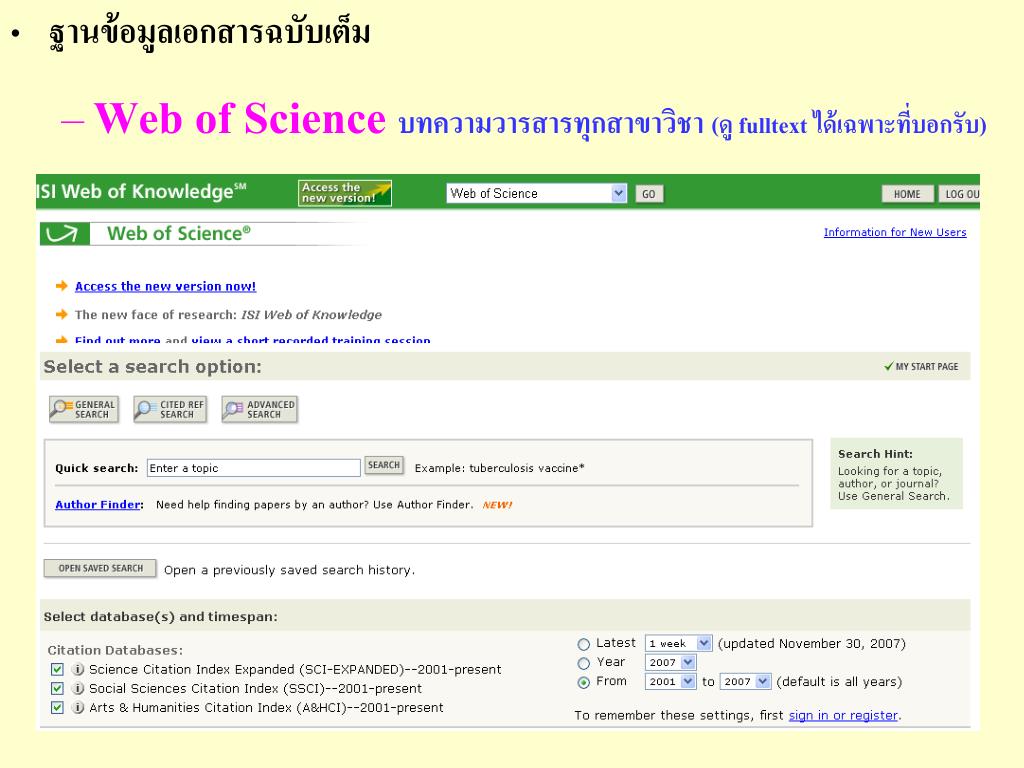Click info icon for Science Citation Index Expanded
Viewport: 1024px width, 768px height.
pyautogui.click(x=78, y=669)
